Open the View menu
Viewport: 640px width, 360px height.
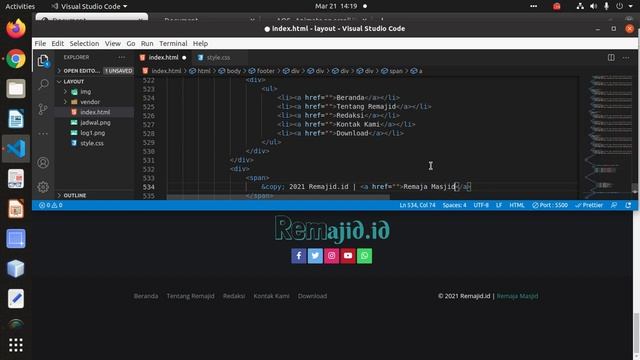click(112, 43)
